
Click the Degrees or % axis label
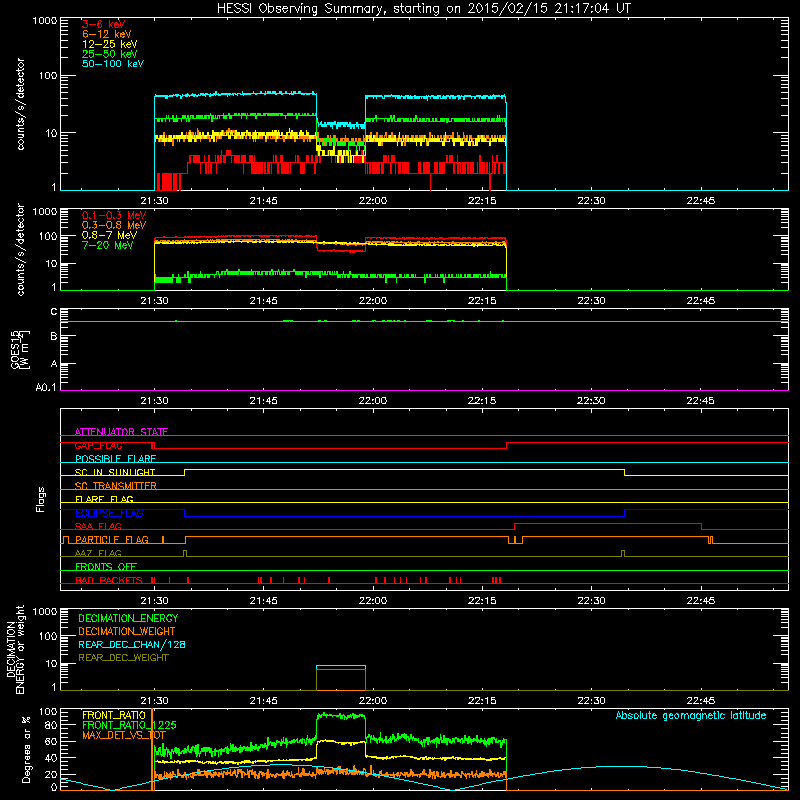click(x=26, y=749)
